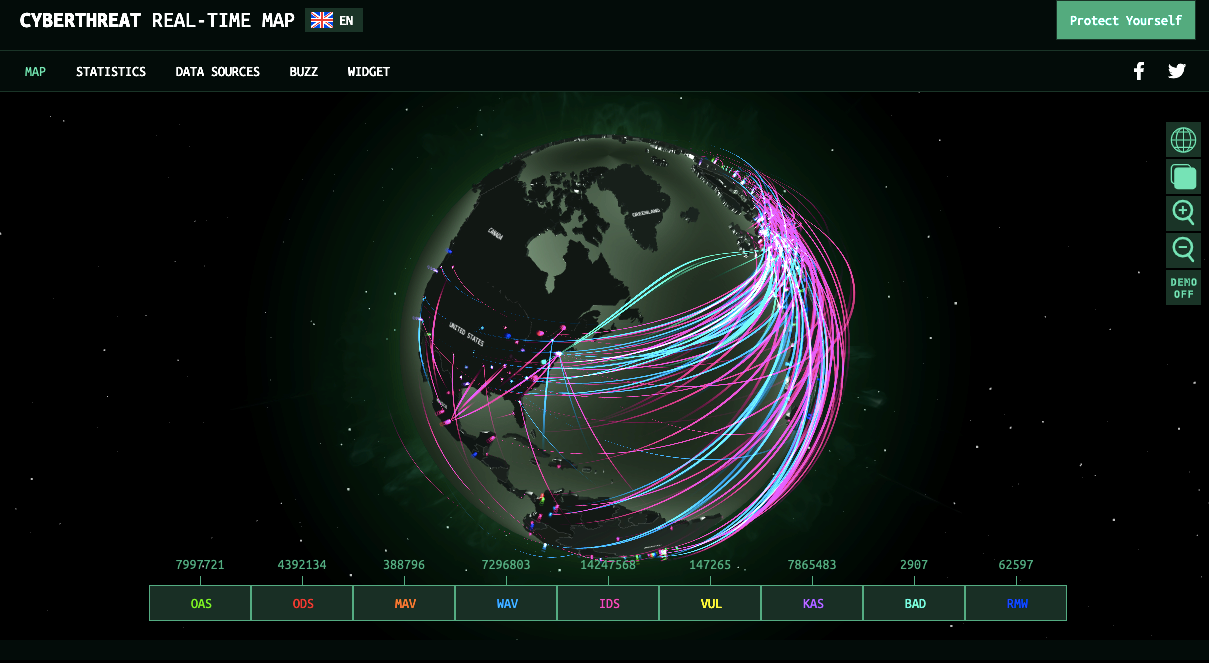Zoom out of the globe
1209x663 pixels.
tap(1183, 250)
